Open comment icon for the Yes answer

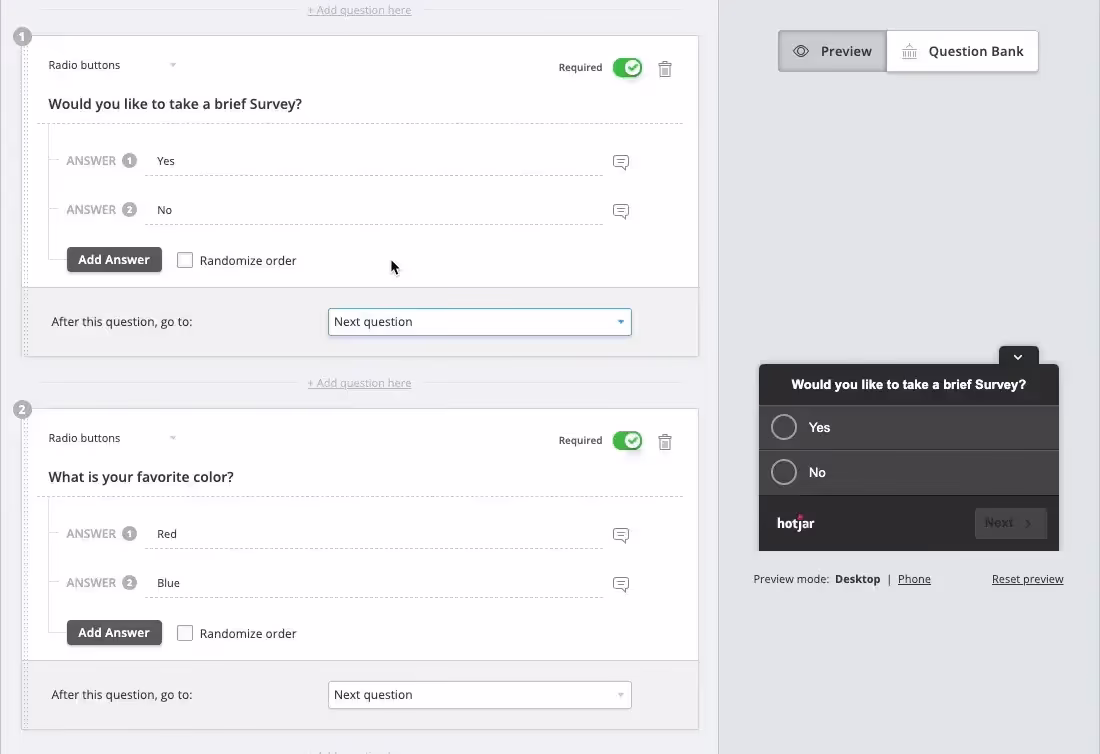tap(621, 162)
